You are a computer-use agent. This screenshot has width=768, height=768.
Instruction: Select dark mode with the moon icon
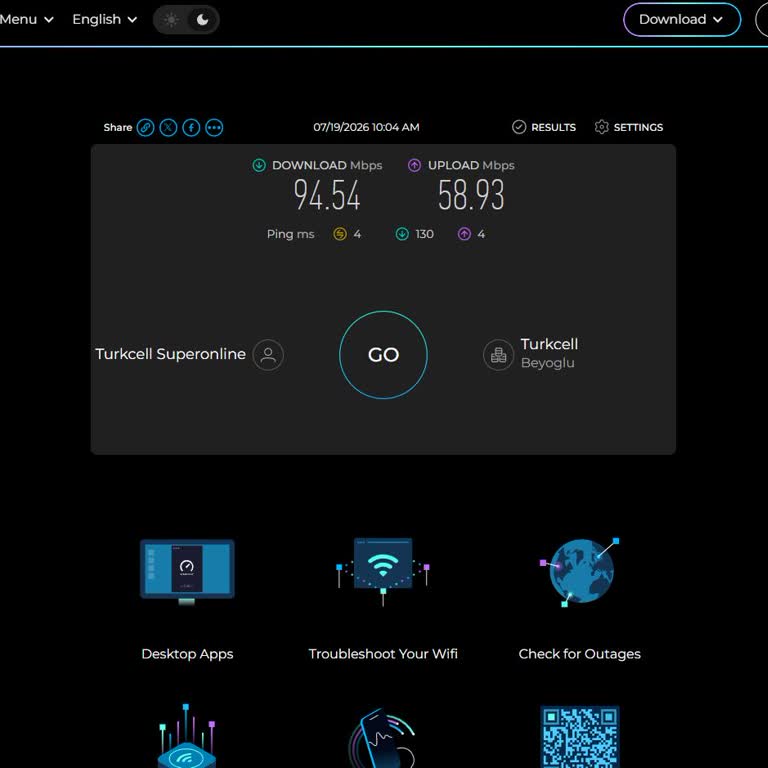(202, 20)
